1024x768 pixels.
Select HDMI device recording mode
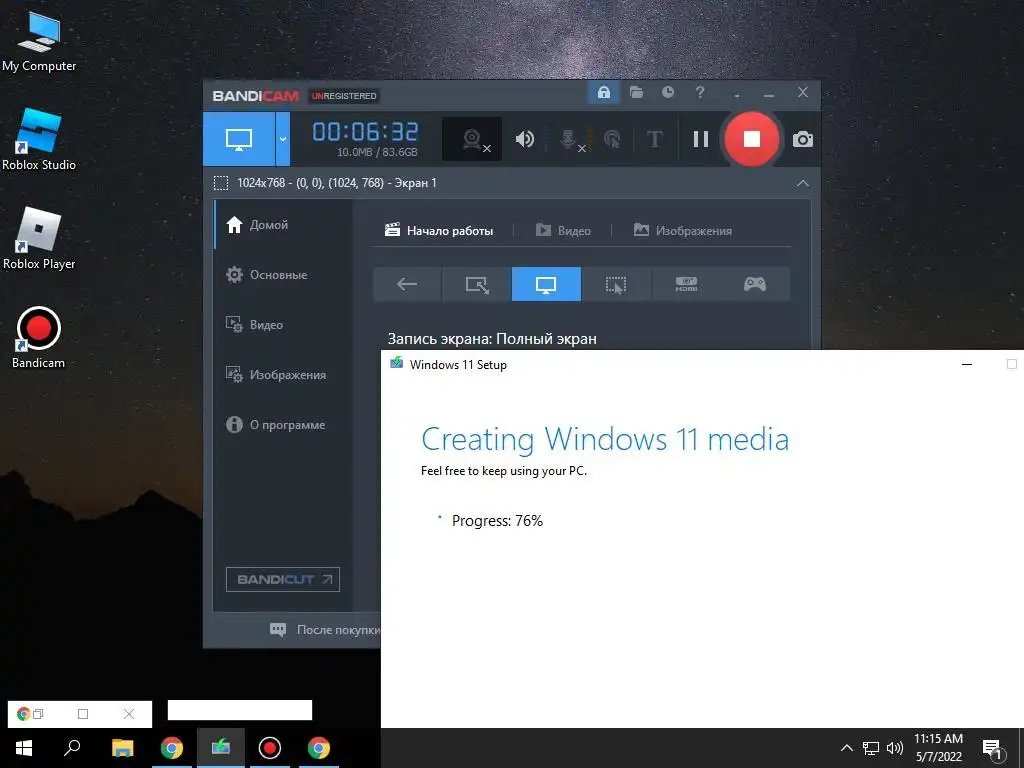[x=686, y=284]
